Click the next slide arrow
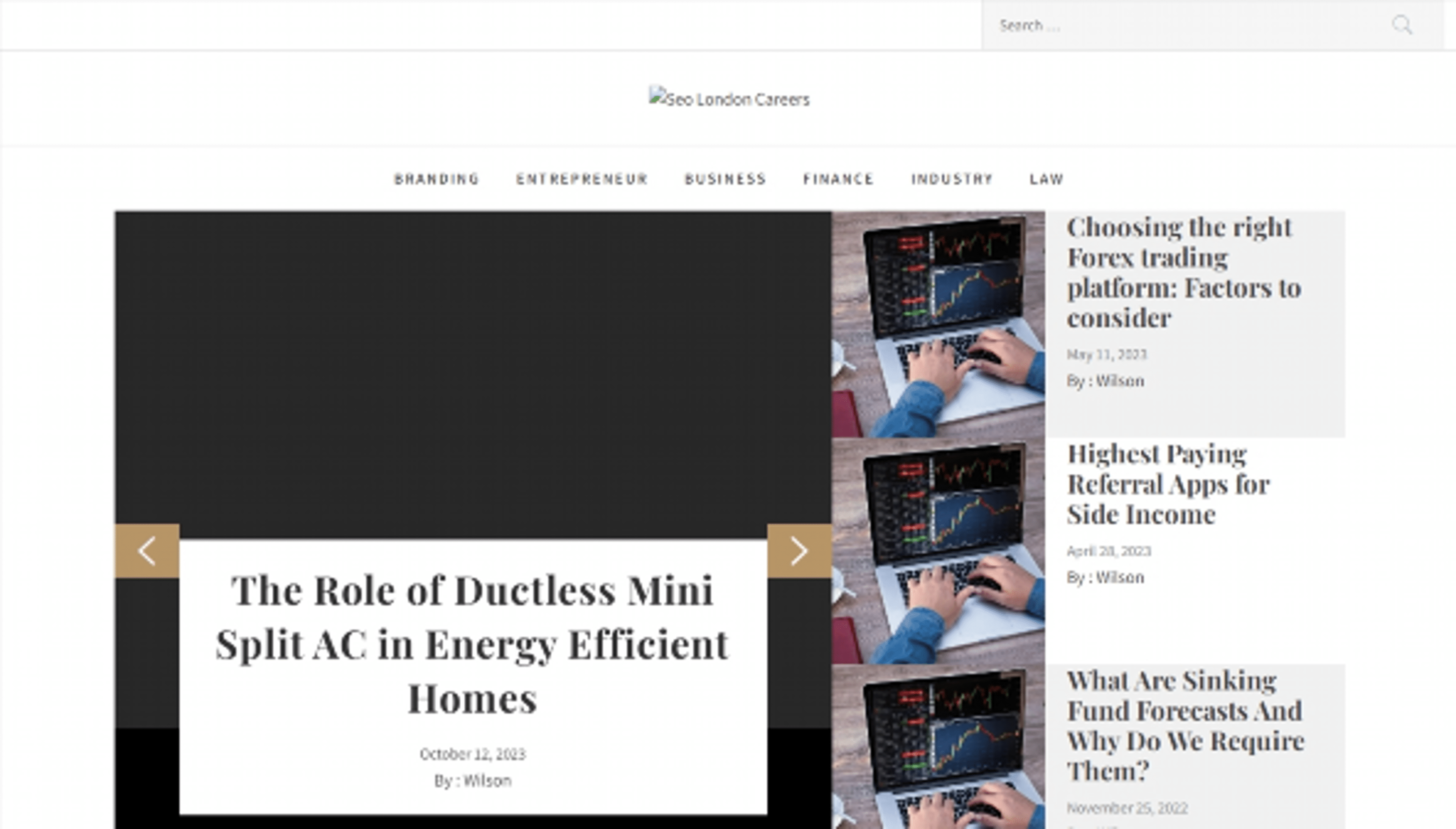1456x829 pixels. [x=799, y=551]
